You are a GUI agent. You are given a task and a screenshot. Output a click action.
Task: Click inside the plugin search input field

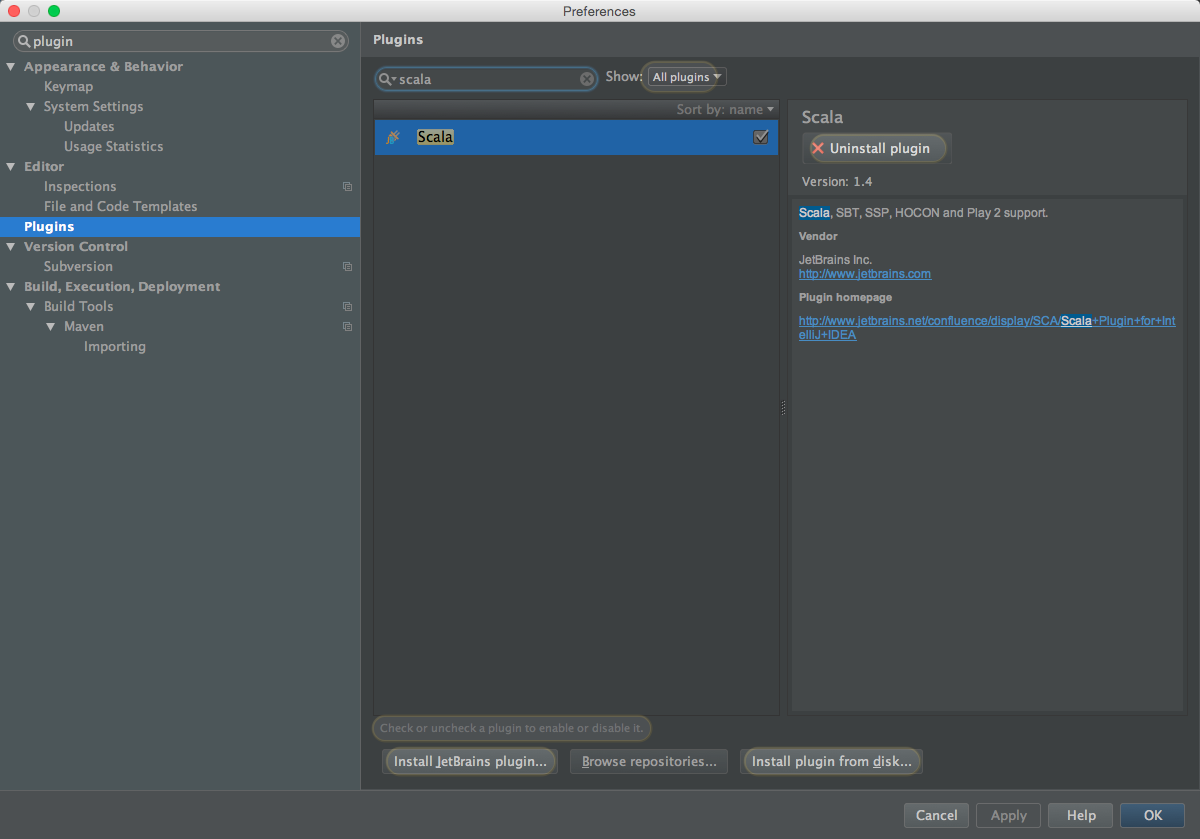coord(485,79)
